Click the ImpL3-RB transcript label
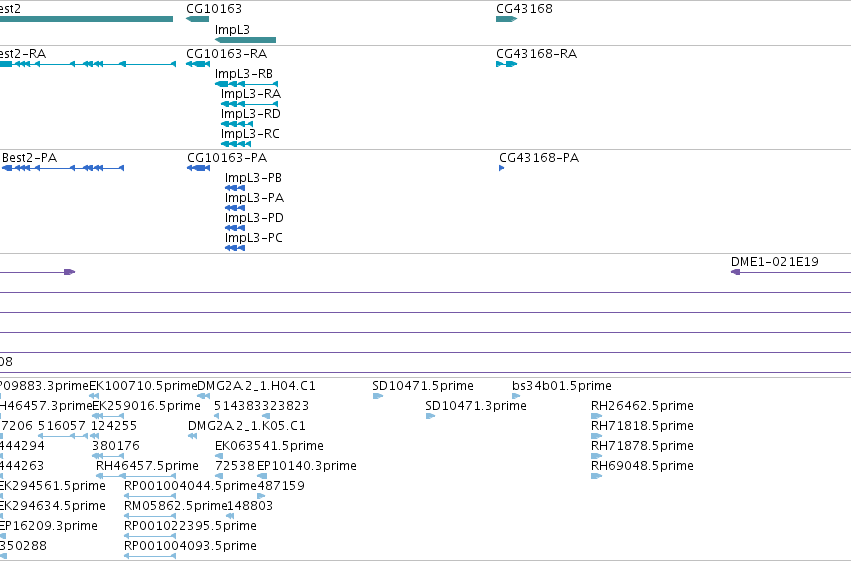 pos(244,74)
